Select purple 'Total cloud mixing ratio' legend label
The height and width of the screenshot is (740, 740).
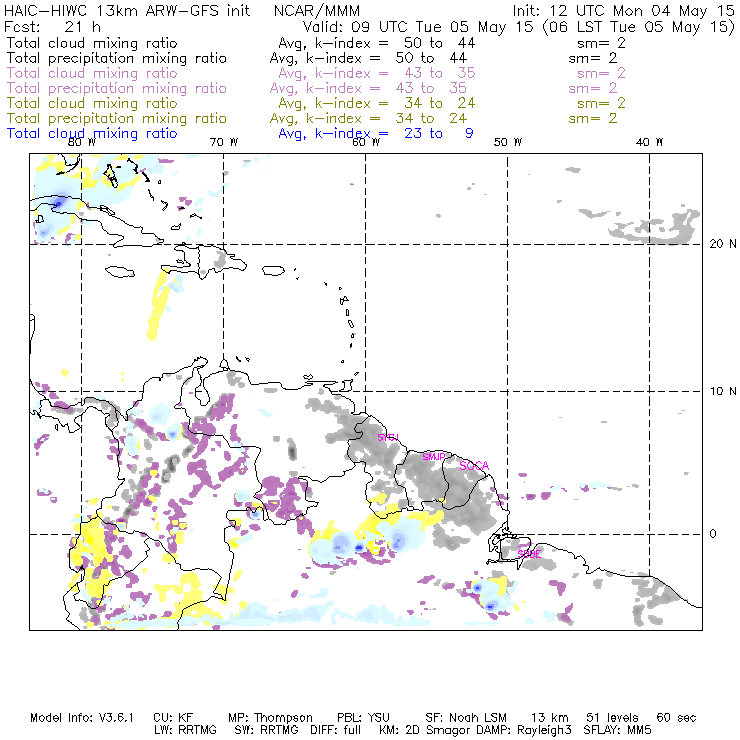(92, 74)
